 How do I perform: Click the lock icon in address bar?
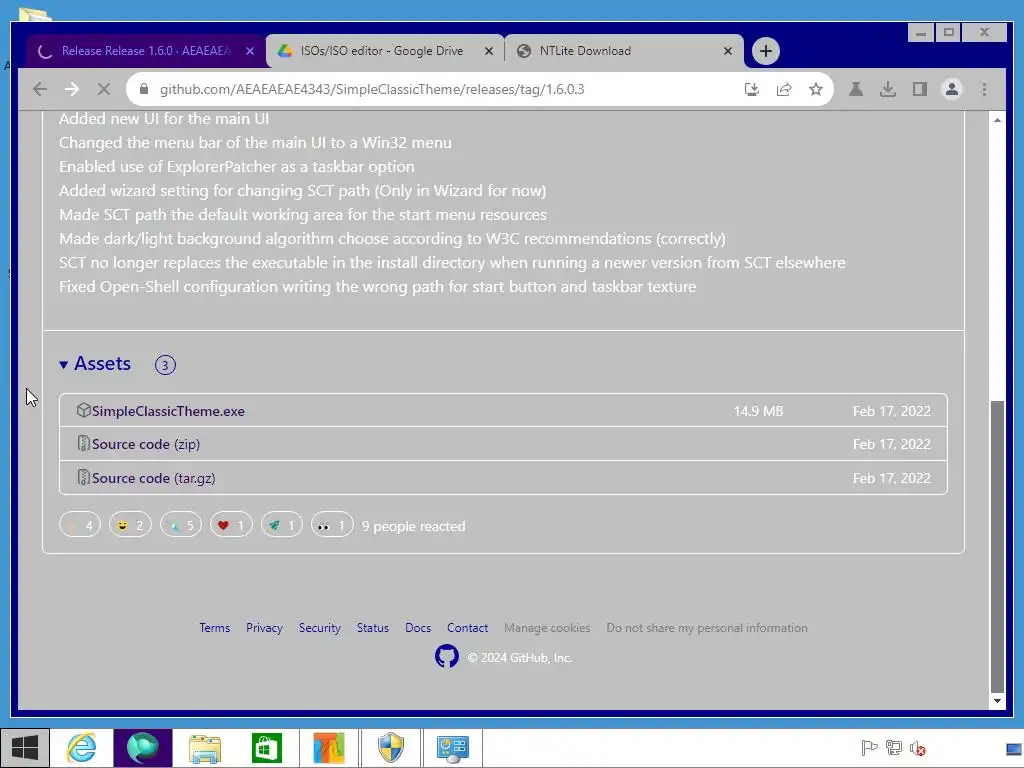(x=144, y=89)
